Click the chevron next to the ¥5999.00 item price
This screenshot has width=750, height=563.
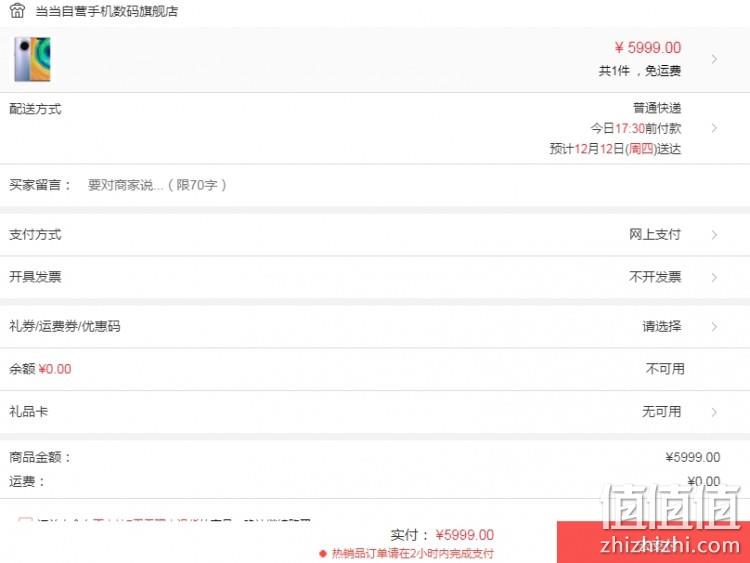(714, 59)
